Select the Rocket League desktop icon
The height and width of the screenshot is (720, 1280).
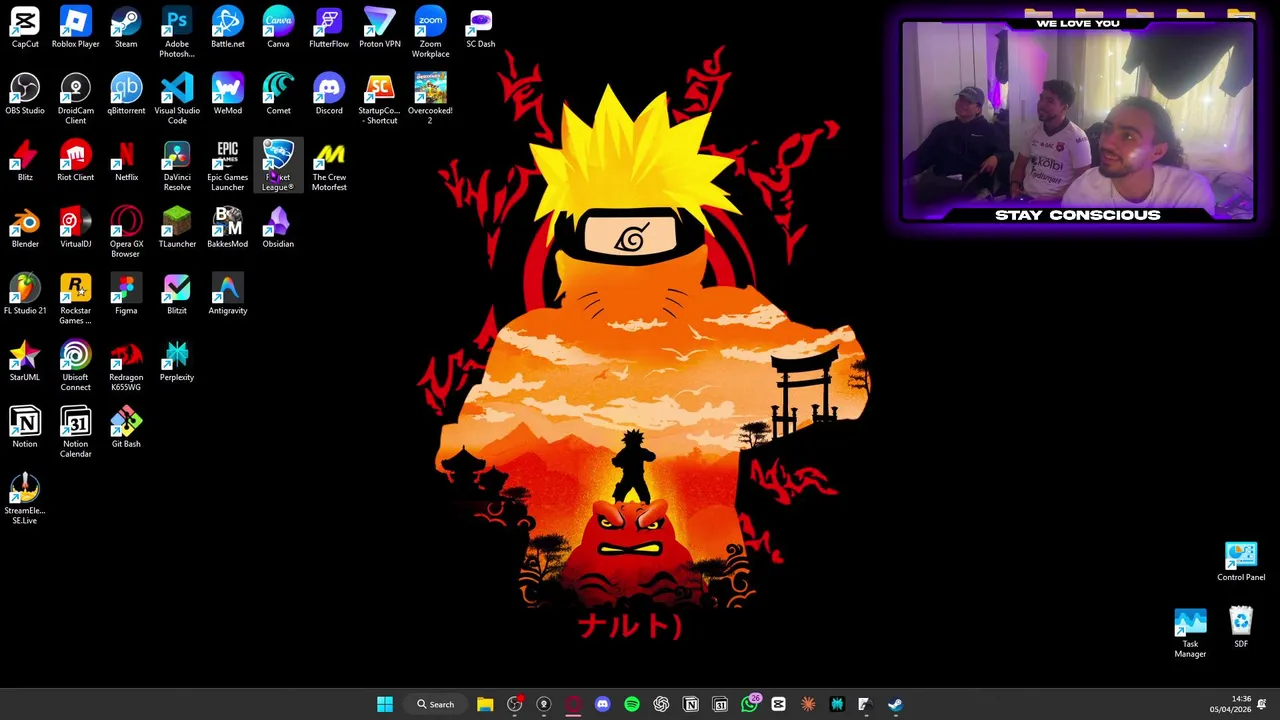pyautogui.click(x=278, y=166)
